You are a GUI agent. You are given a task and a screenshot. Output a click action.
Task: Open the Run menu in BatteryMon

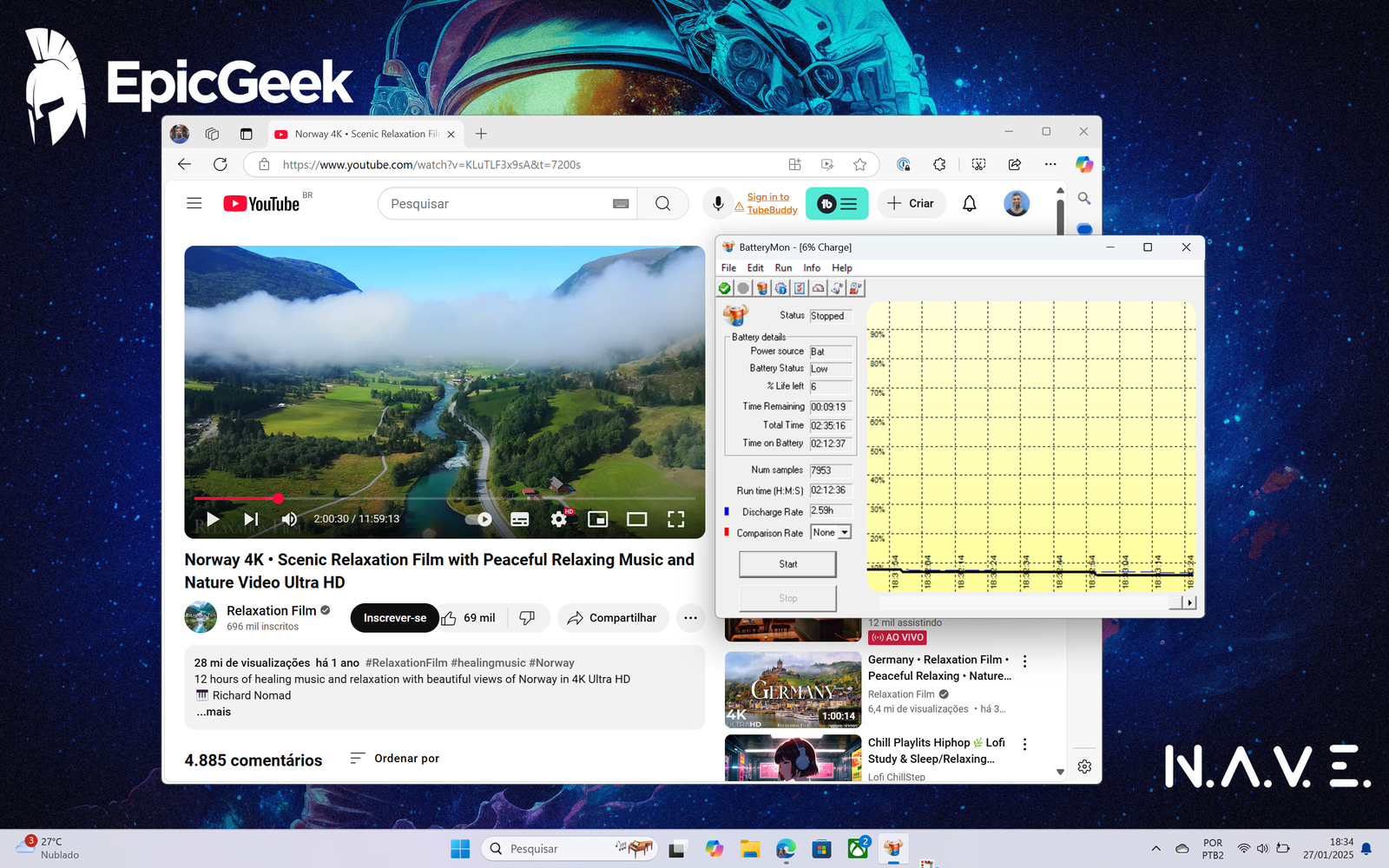pyautogui.click(x=783, y=268)
